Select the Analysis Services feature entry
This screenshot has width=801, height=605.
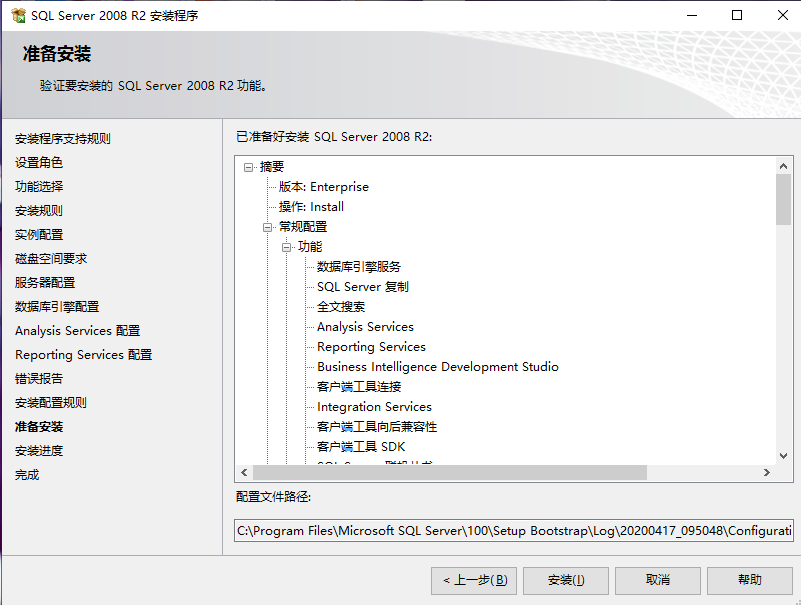tap(365, 326)
